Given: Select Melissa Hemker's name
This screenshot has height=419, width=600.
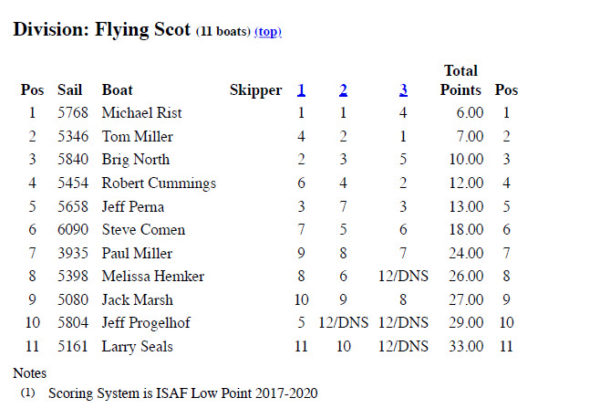Looking at the screenshot, I should (152, 276).
